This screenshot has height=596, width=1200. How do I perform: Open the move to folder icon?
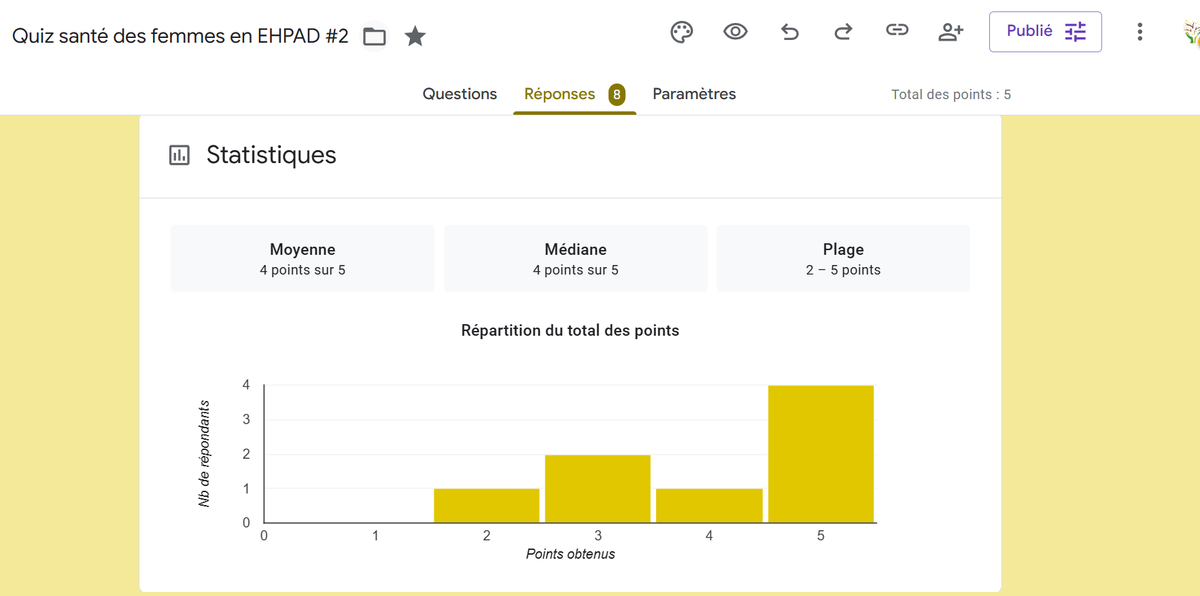pyautogui.click(x=374, y=37)
